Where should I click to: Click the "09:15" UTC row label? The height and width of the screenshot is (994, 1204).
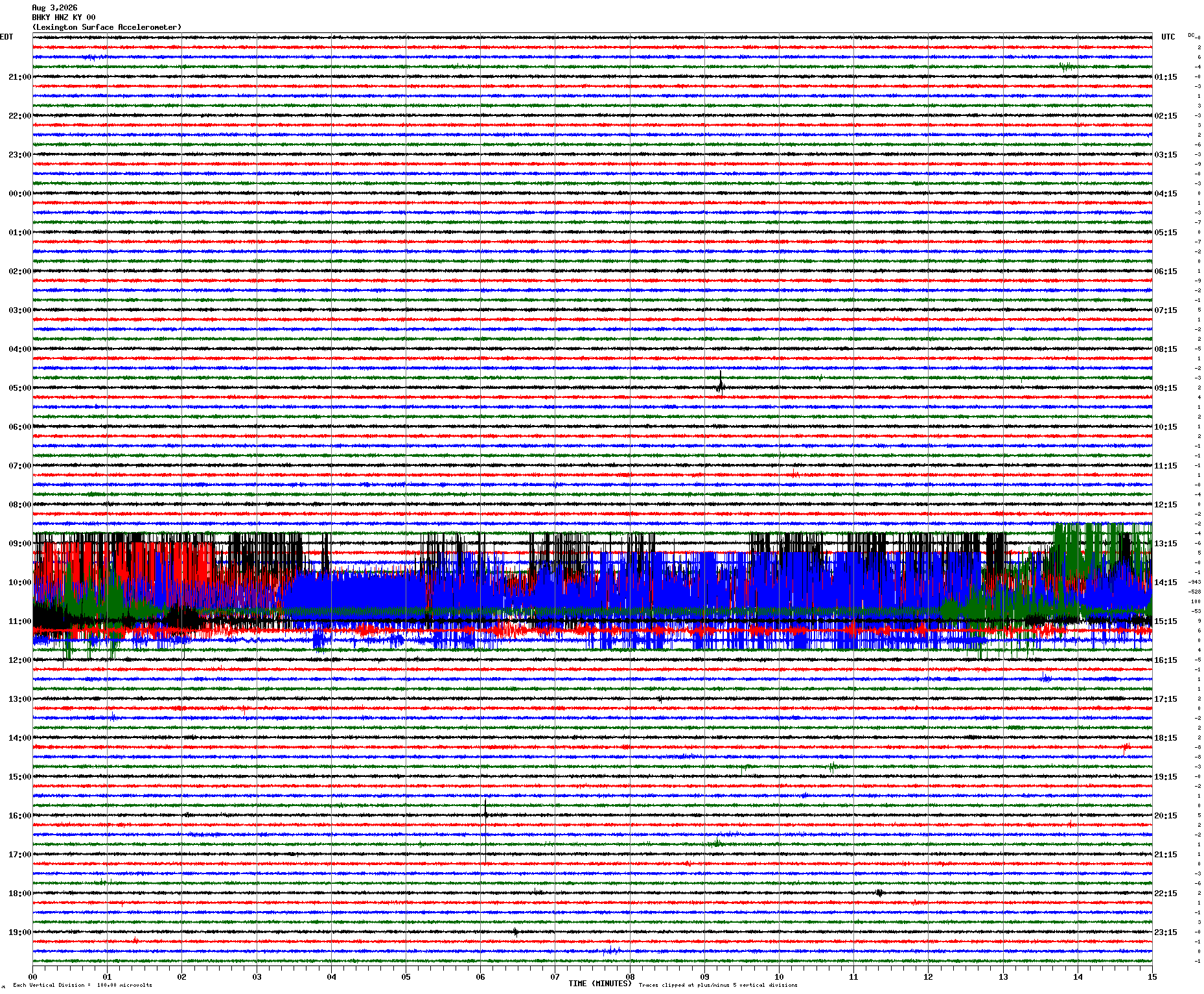(x=1166, y=388)
